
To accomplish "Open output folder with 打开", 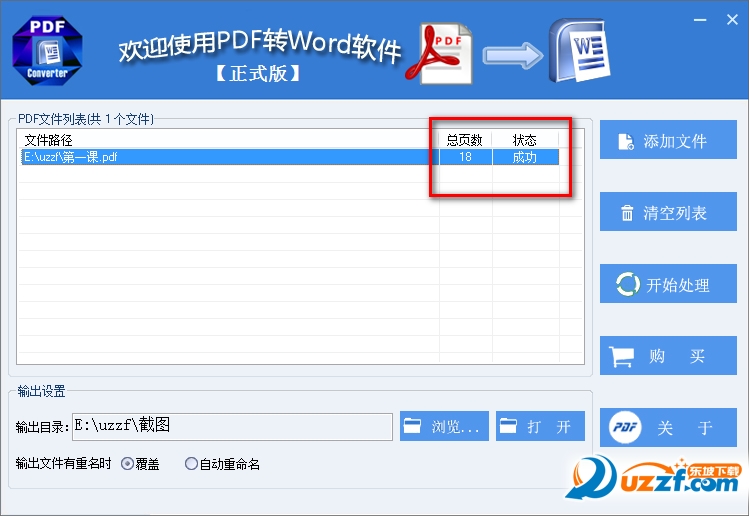I will [x=540, y=426].
